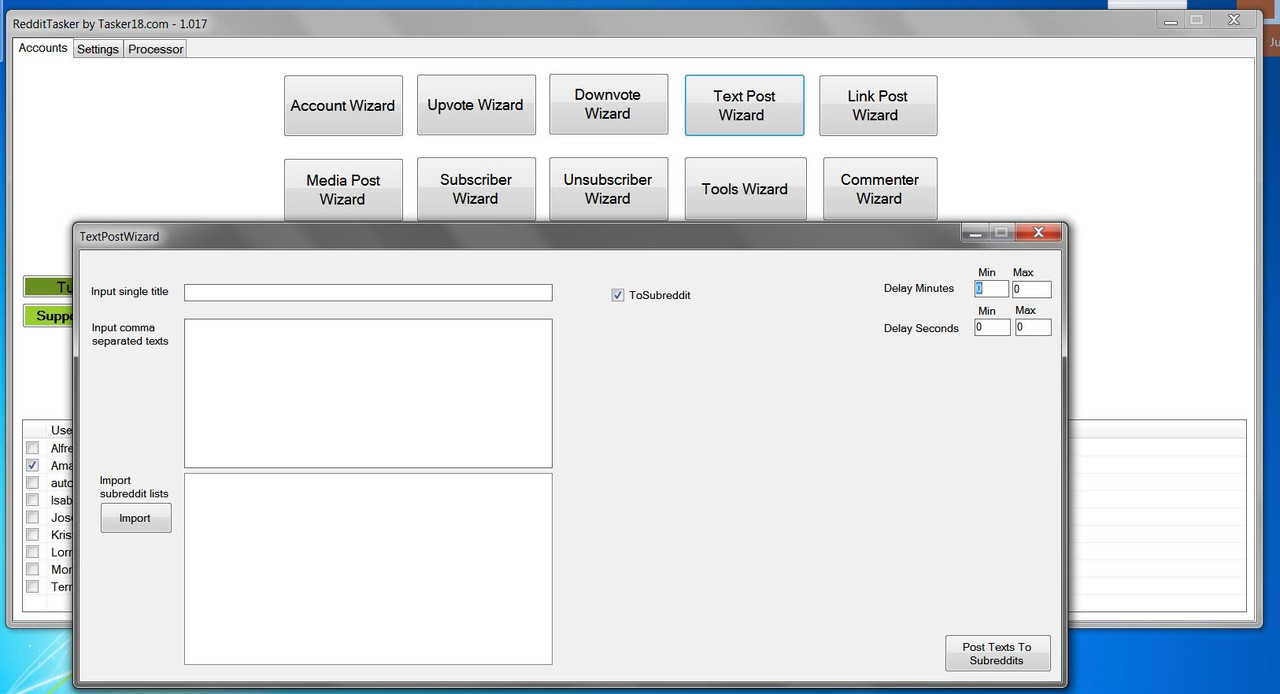The width and height of the screenshot is (1280, 694).
Task: Open the Processor tab
Action: 156,49
